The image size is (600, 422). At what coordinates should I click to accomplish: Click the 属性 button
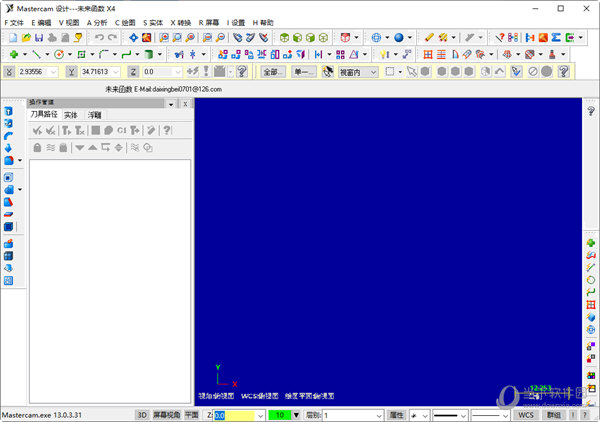(396, 414)
